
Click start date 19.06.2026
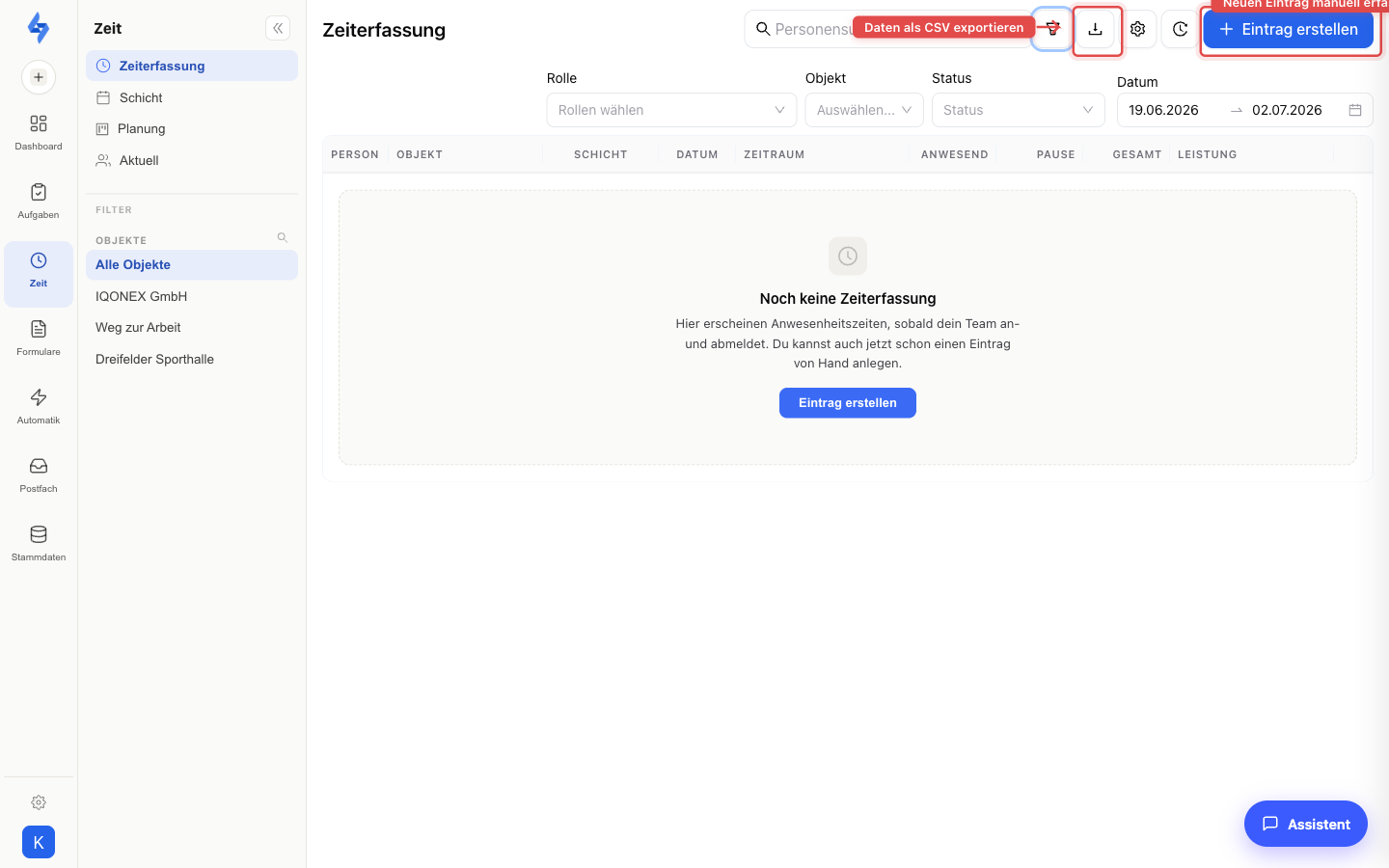pyautogui.click(x=1164, y=110)
